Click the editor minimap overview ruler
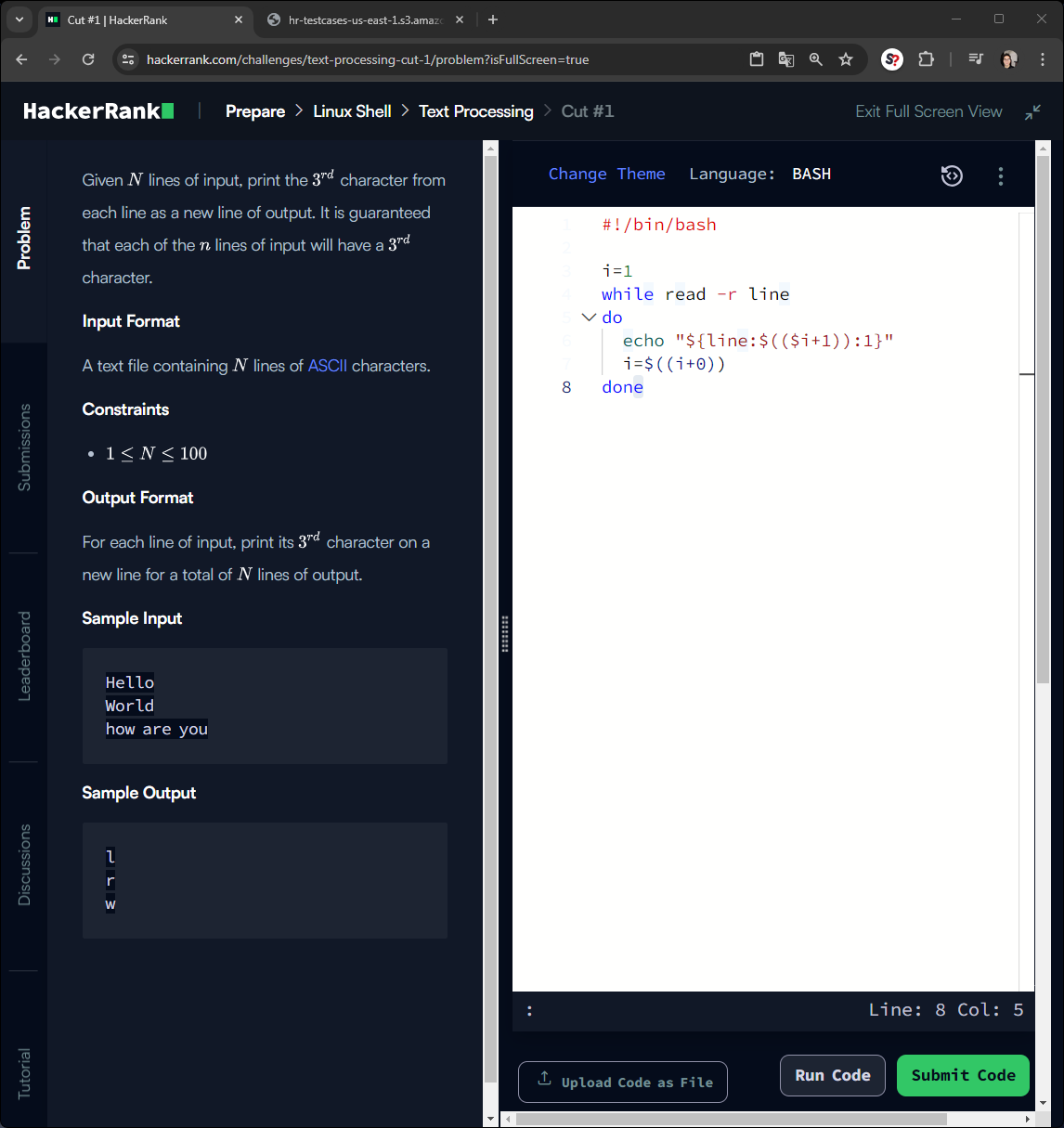The image size is (1064, 1128). click(x=1027, y=602)
